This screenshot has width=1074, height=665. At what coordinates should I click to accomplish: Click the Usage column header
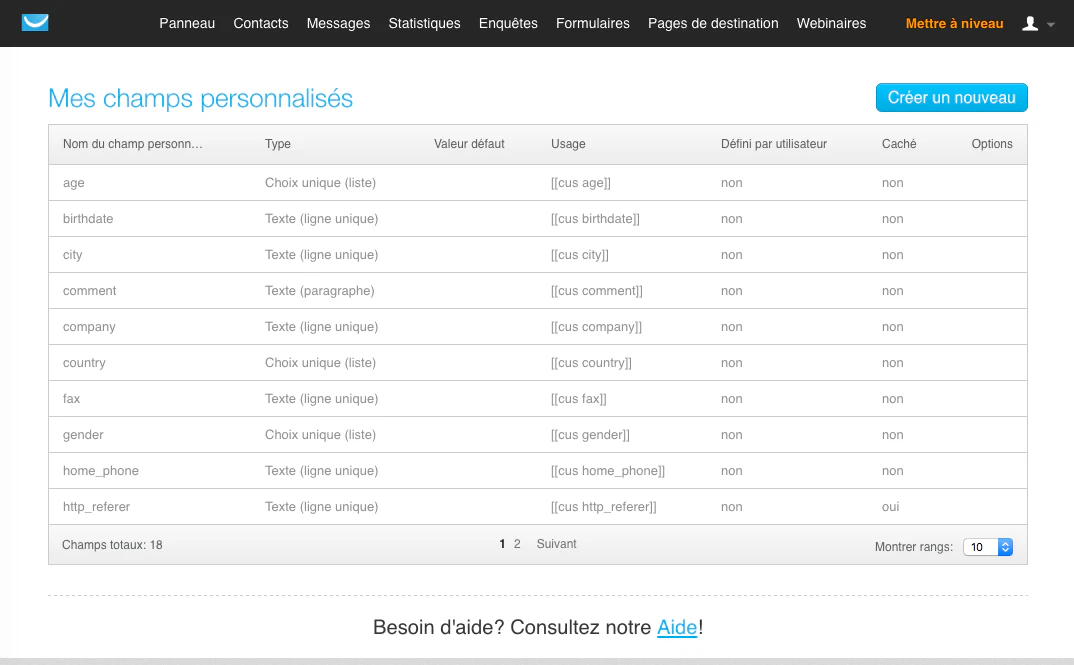click(x=568, y=144)
